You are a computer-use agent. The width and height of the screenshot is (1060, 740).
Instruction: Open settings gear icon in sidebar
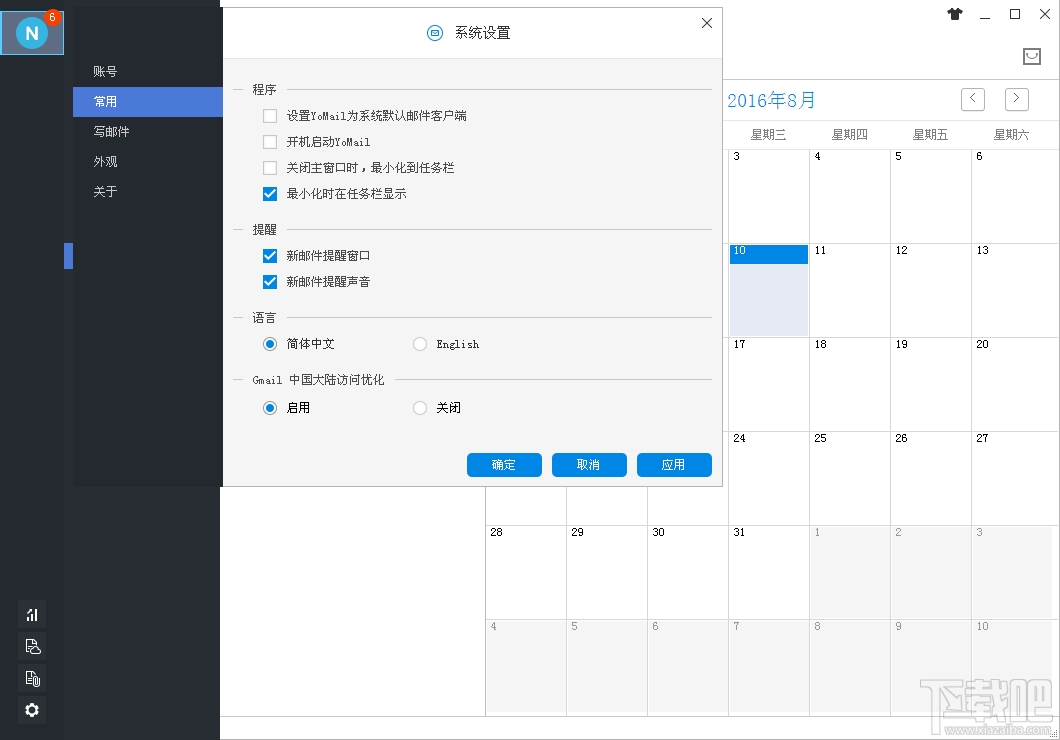pos(32,710)
